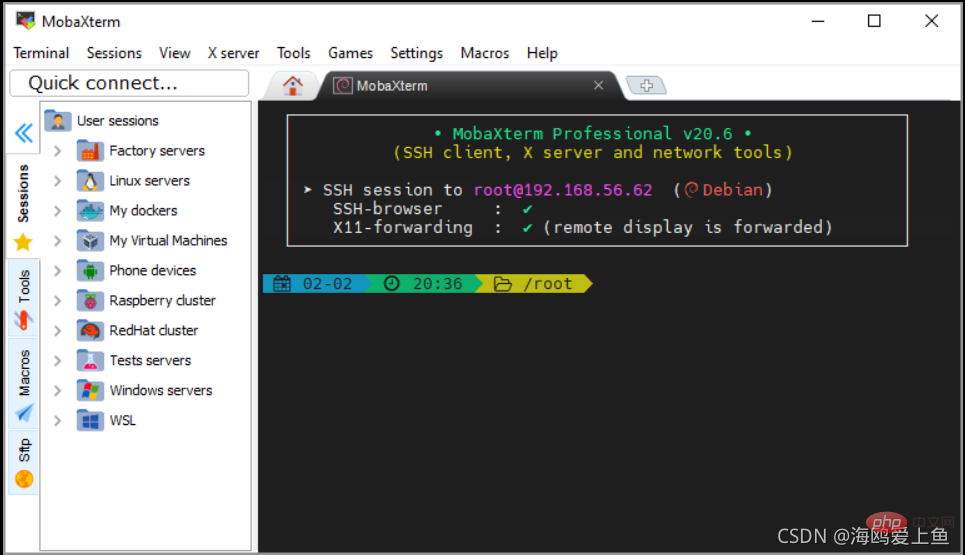Open the View menu
This screenshot has height=555, width=965.
tap(175, 53)
